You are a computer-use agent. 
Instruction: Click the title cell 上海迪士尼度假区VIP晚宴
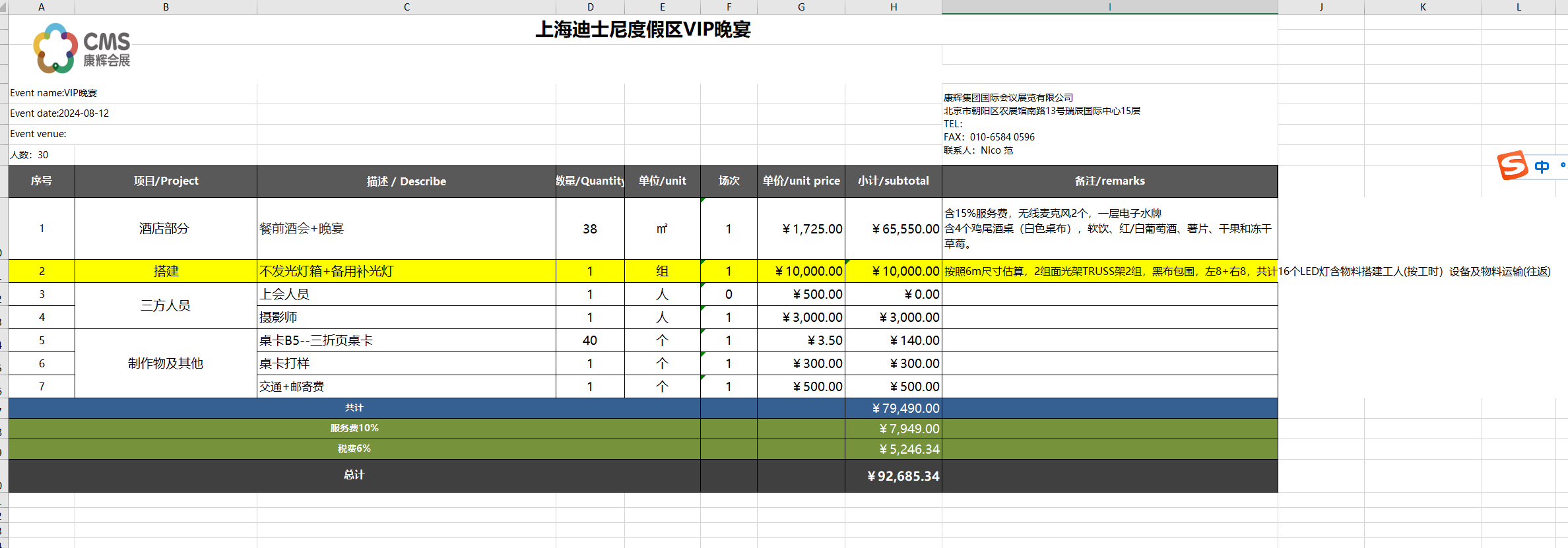pos(643,30)
